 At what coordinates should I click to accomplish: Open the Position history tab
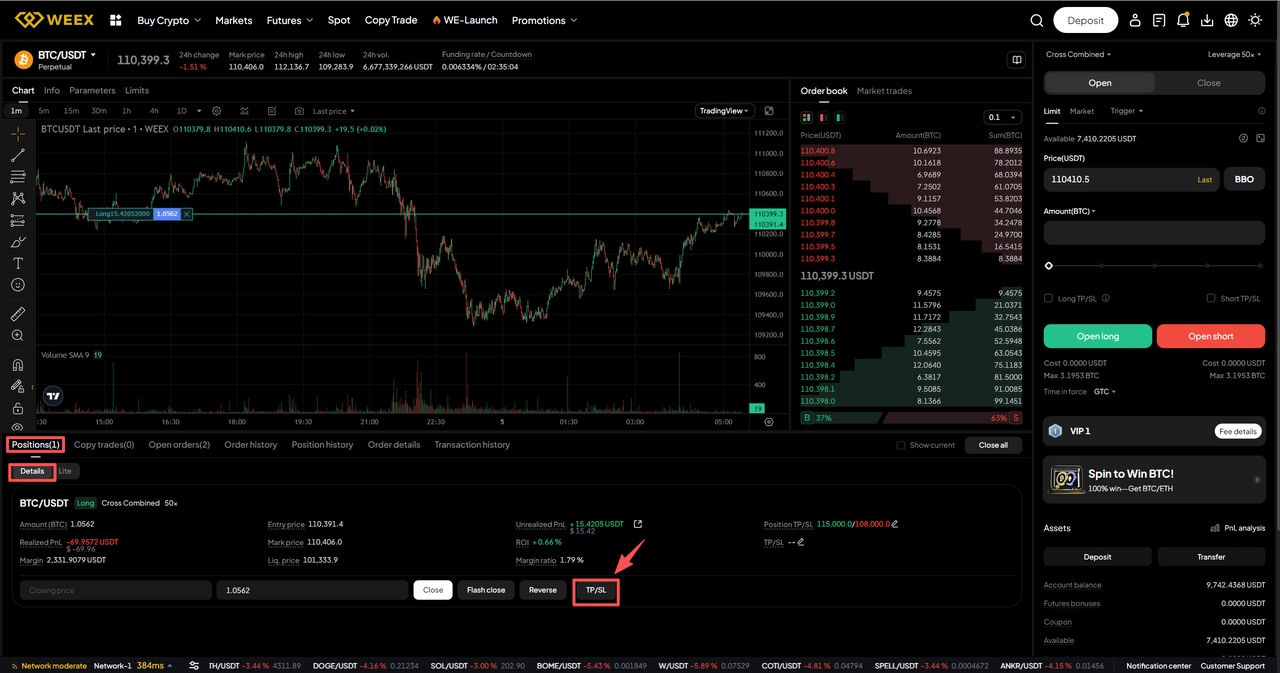(322, 445)
